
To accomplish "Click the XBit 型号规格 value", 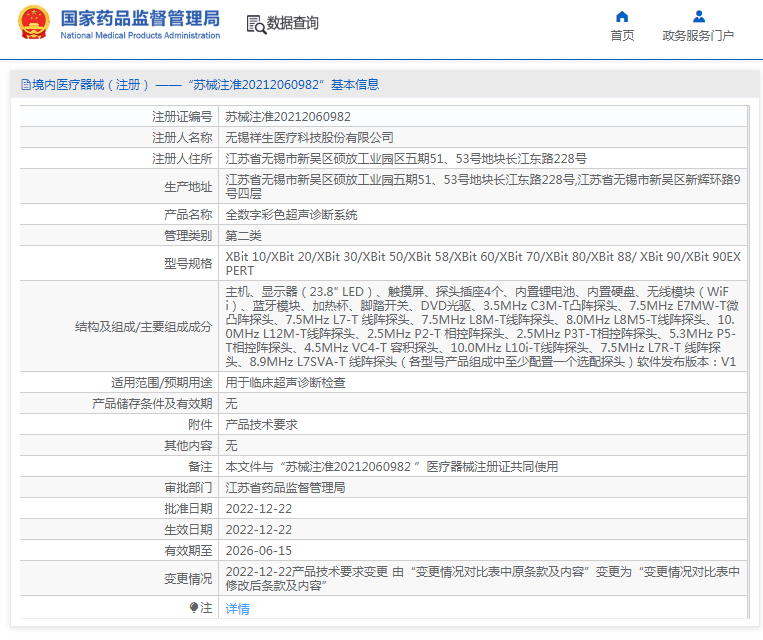I will coord(483,263).
